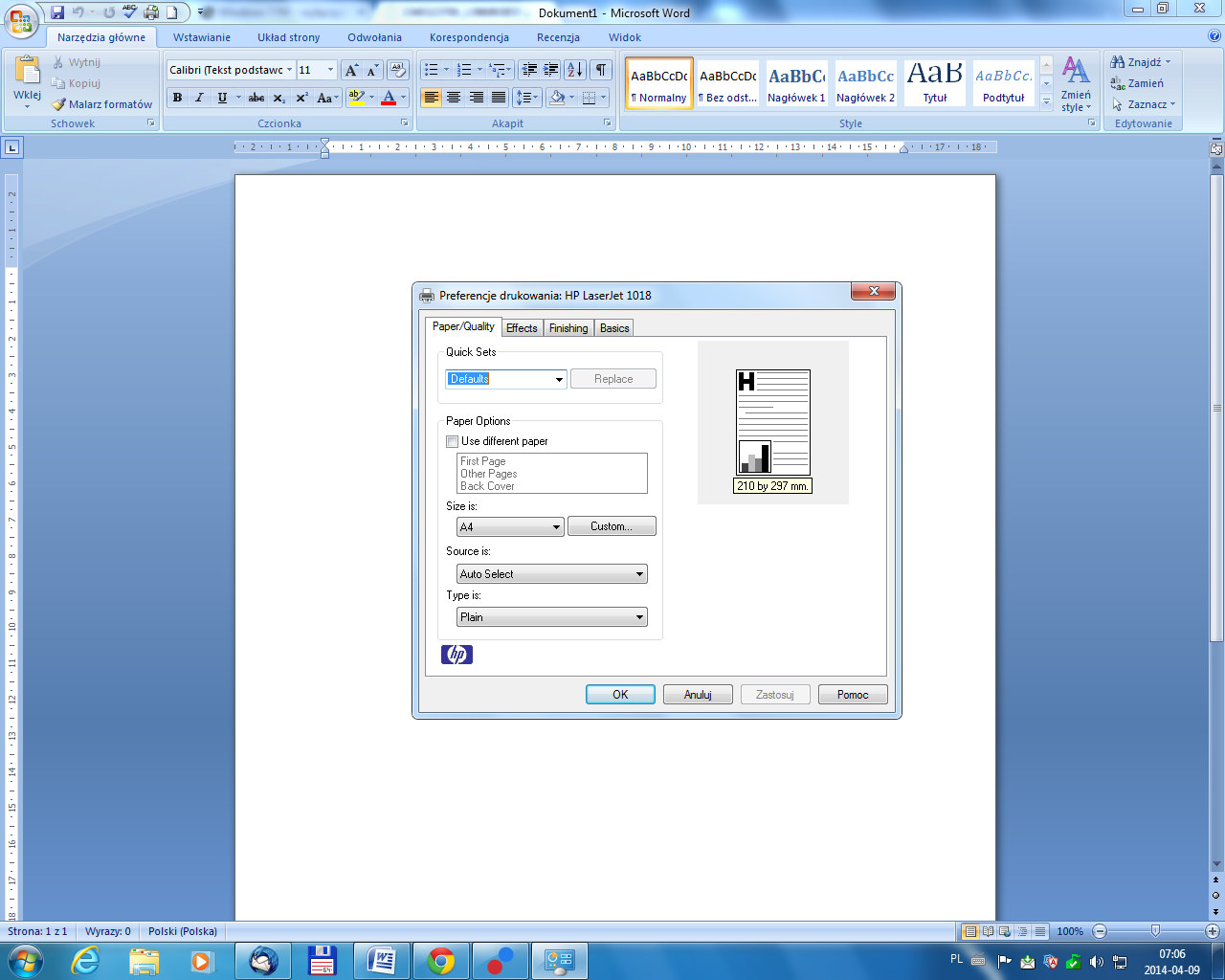Switch to Basics tab in print preferences

coord(614,328)
